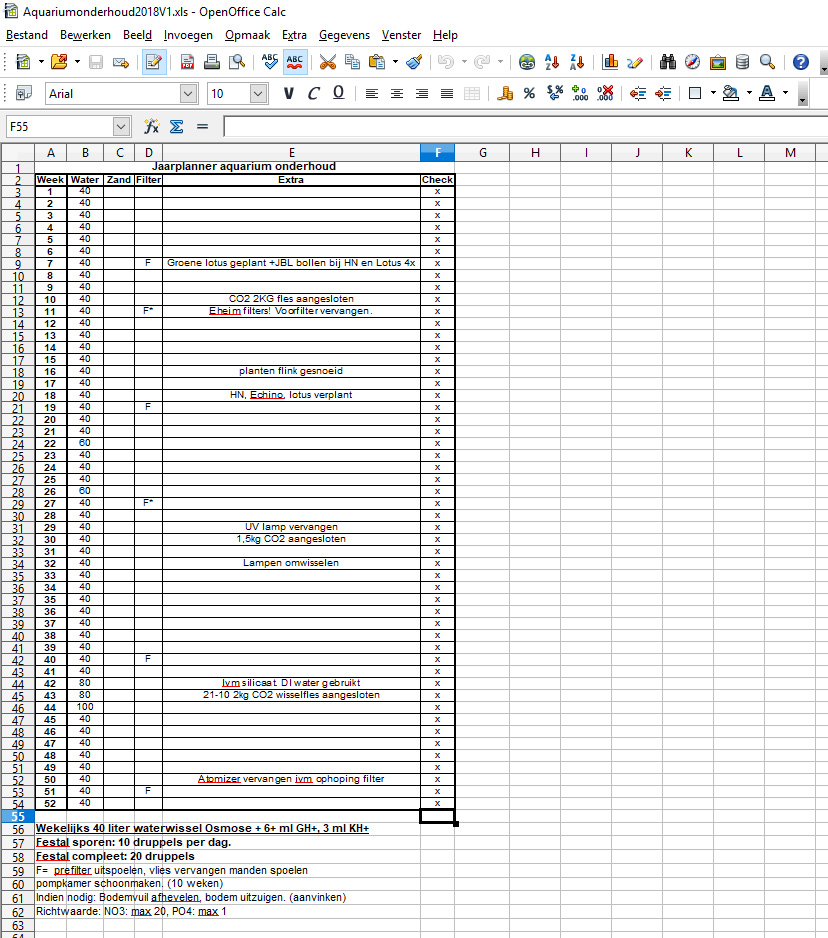Screen dimensions: 828x938
Task: Open the font name dropdown Arial
Action: click(189, 94)
